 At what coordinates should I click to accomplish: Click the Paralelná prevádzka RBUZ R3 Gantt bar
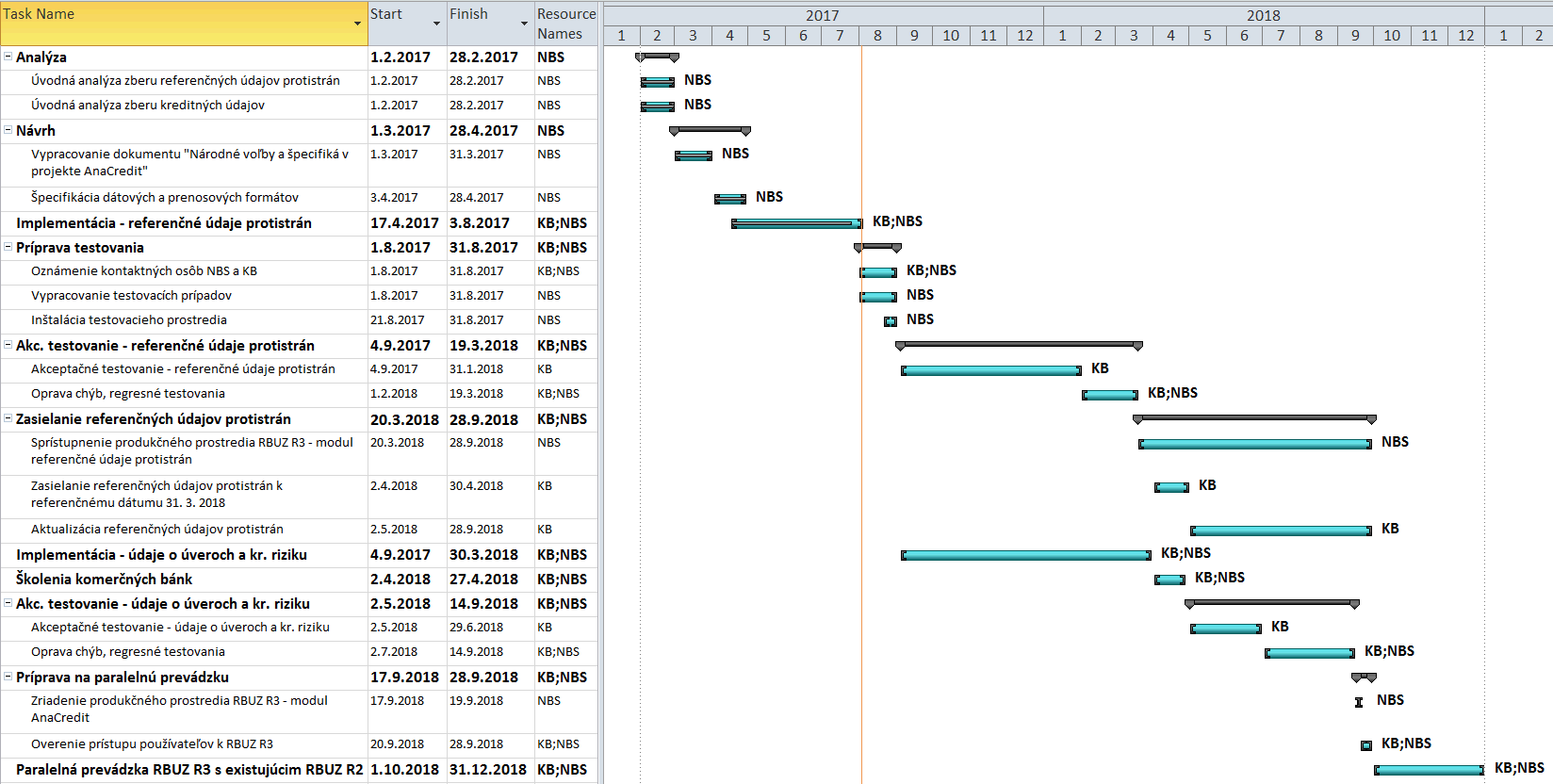point(1429,770)
